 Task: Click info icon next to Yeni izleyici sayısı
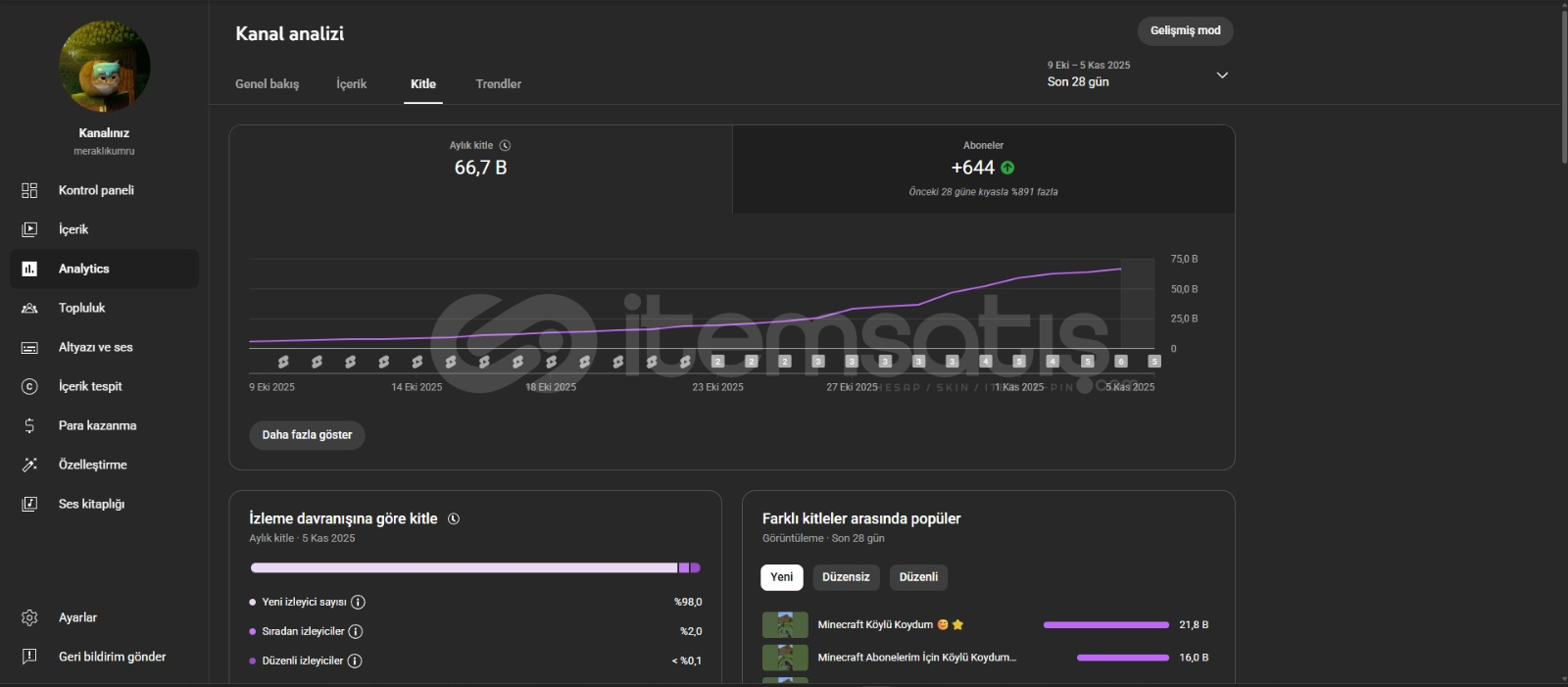[x=359, y=603]
